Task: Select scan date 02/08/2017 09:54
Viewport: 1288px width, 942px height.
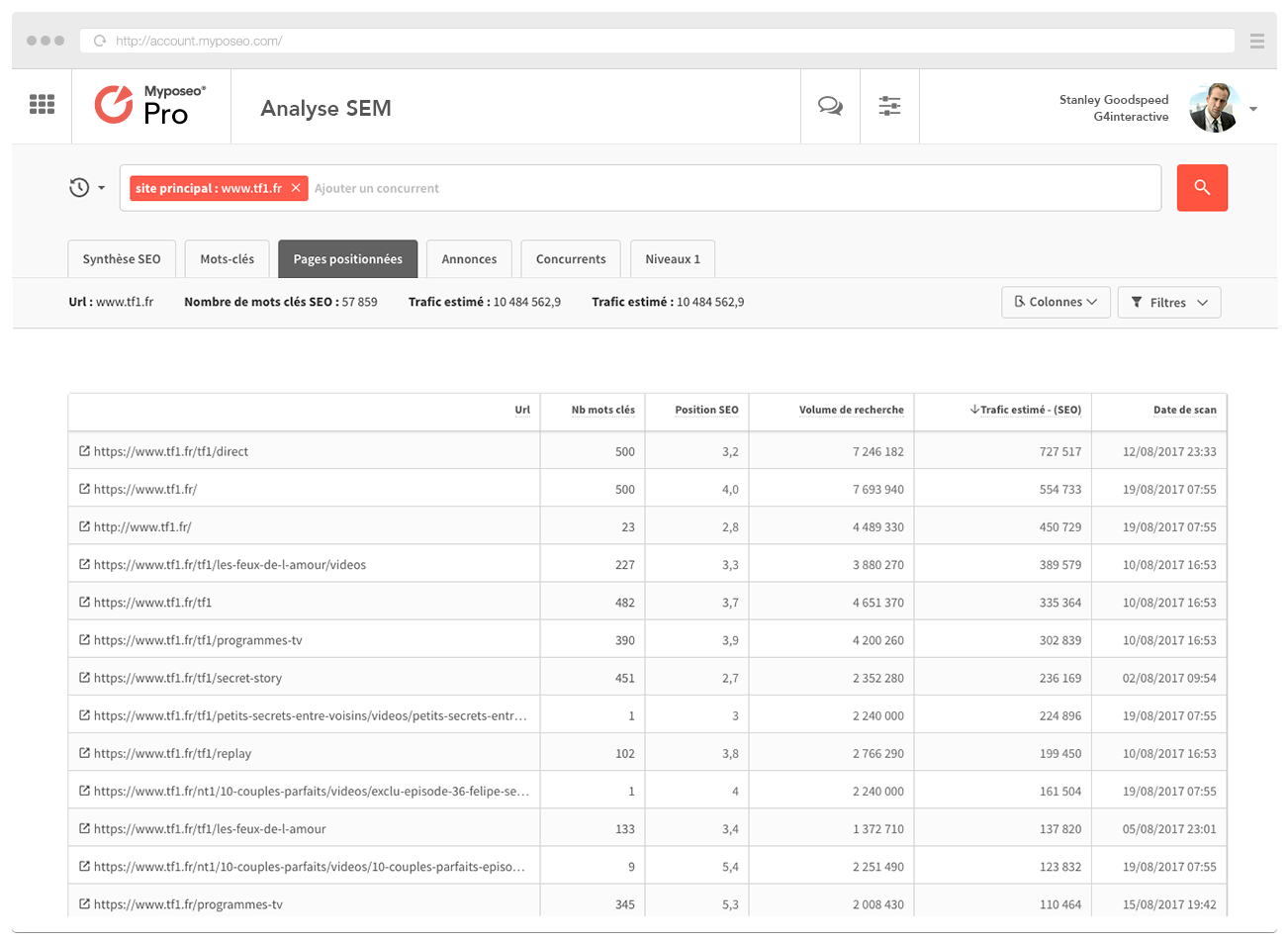Action: point(1169,678)
